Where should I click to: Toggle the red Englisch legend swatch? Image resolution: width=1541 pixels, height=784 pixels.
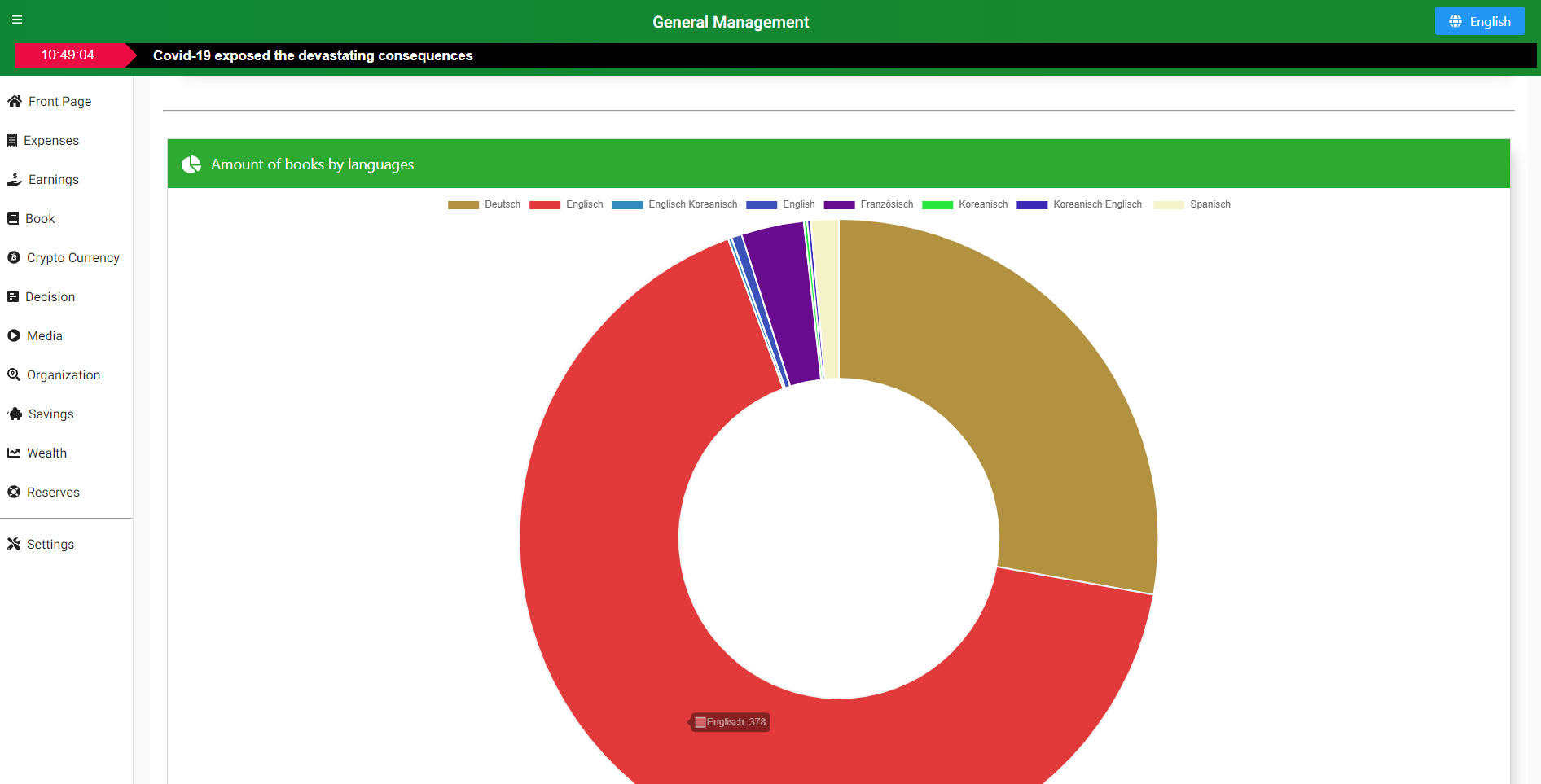click(x=545, y=205)
